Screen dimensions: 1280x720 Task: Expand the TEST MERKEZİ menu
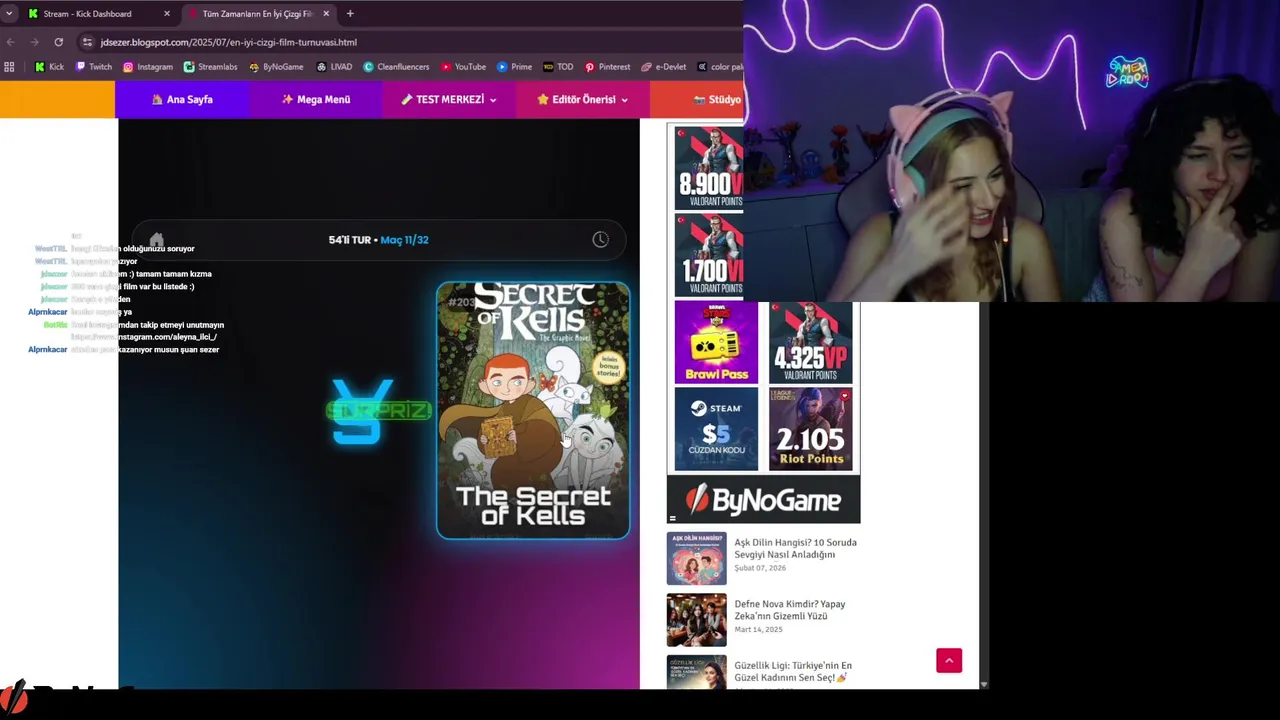(448, 99)
